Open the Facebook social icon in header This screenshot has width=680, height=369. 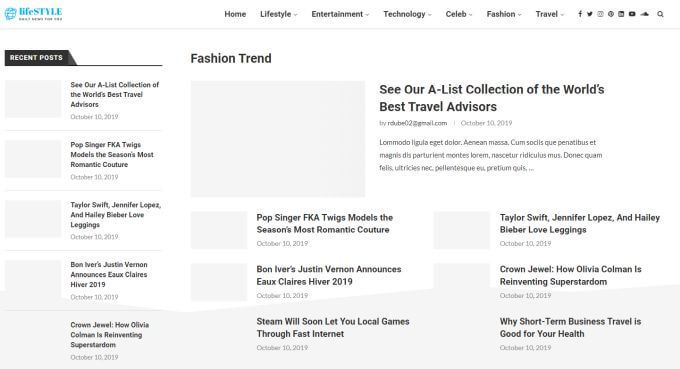580,14
